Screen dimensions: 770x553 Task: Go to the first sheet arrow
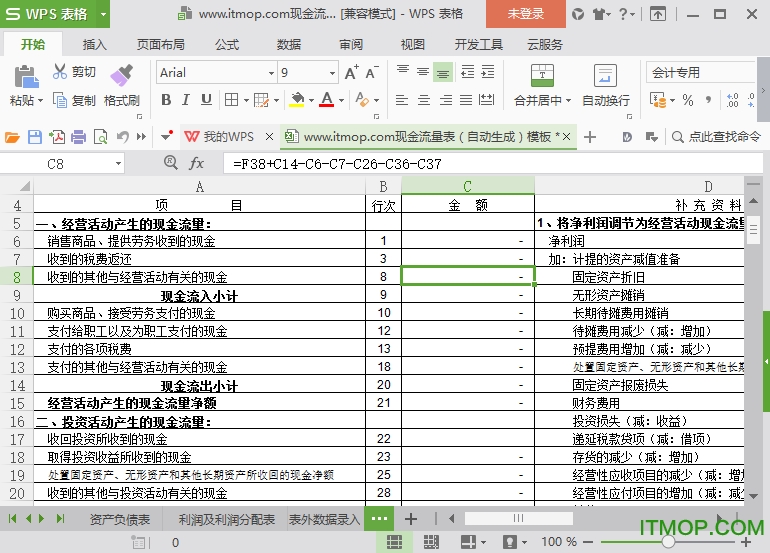12,518
